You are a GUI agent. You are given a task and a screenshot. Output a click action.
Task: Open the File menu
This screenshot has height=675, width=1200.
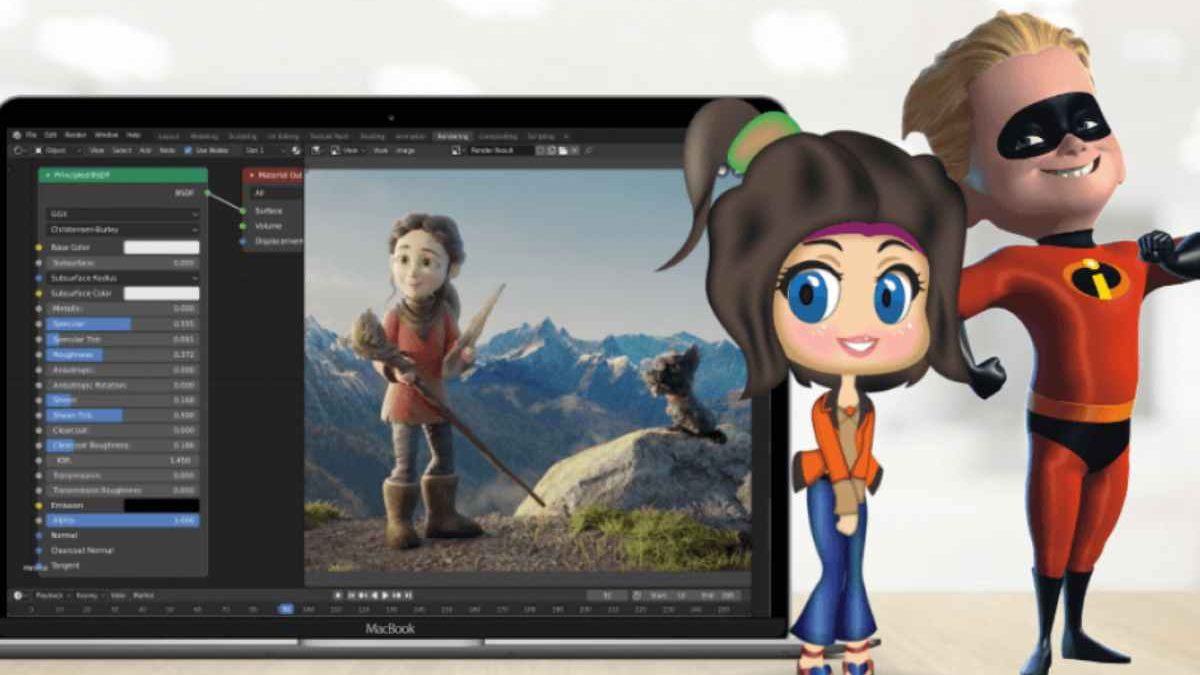click(31, 135)
